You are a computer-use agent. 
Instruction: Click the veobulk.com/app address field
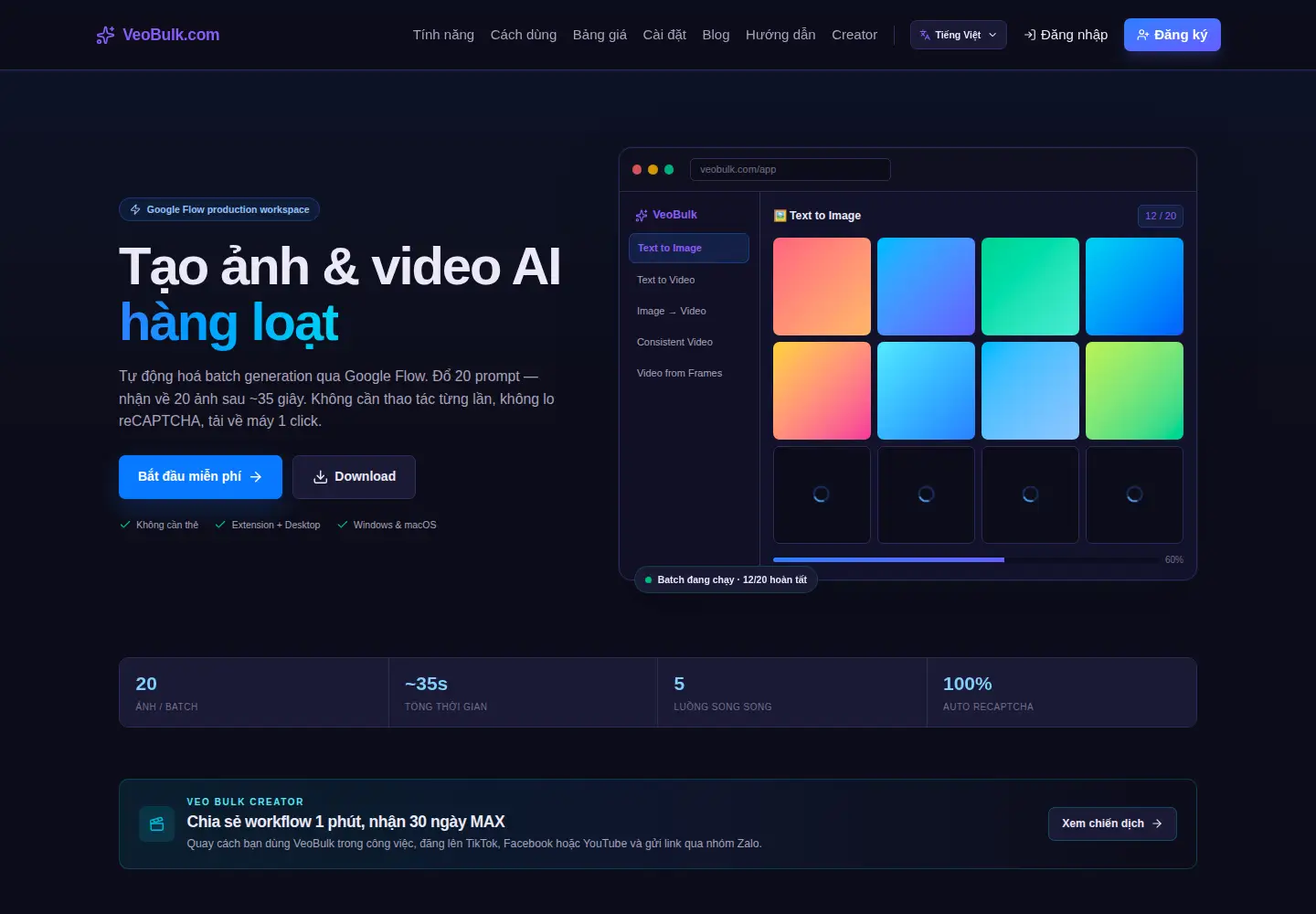(791, 169)
